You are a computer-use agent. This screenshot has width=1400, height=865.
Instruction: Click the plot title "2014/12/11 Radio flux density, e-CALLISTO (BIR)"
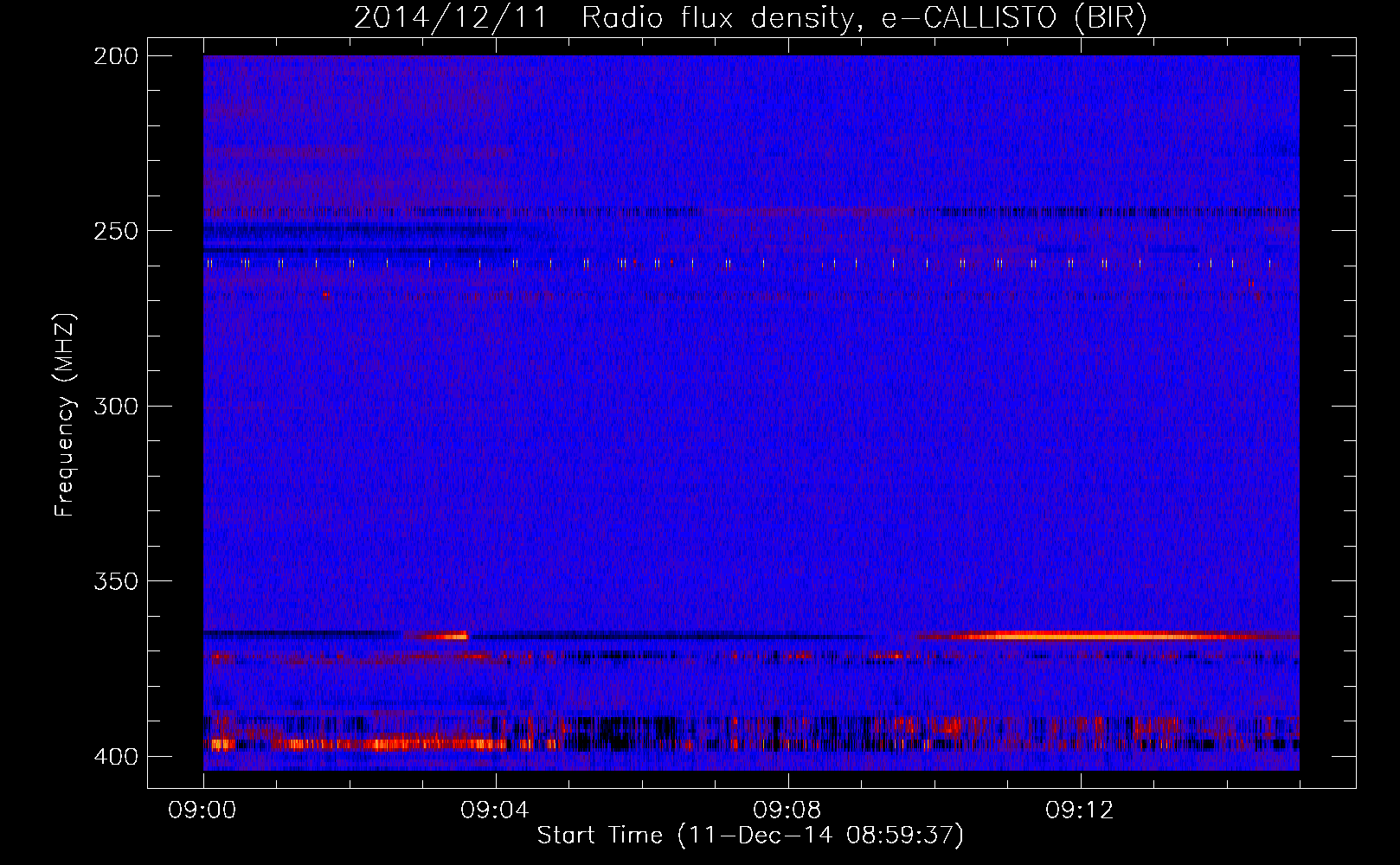[750, 17]
